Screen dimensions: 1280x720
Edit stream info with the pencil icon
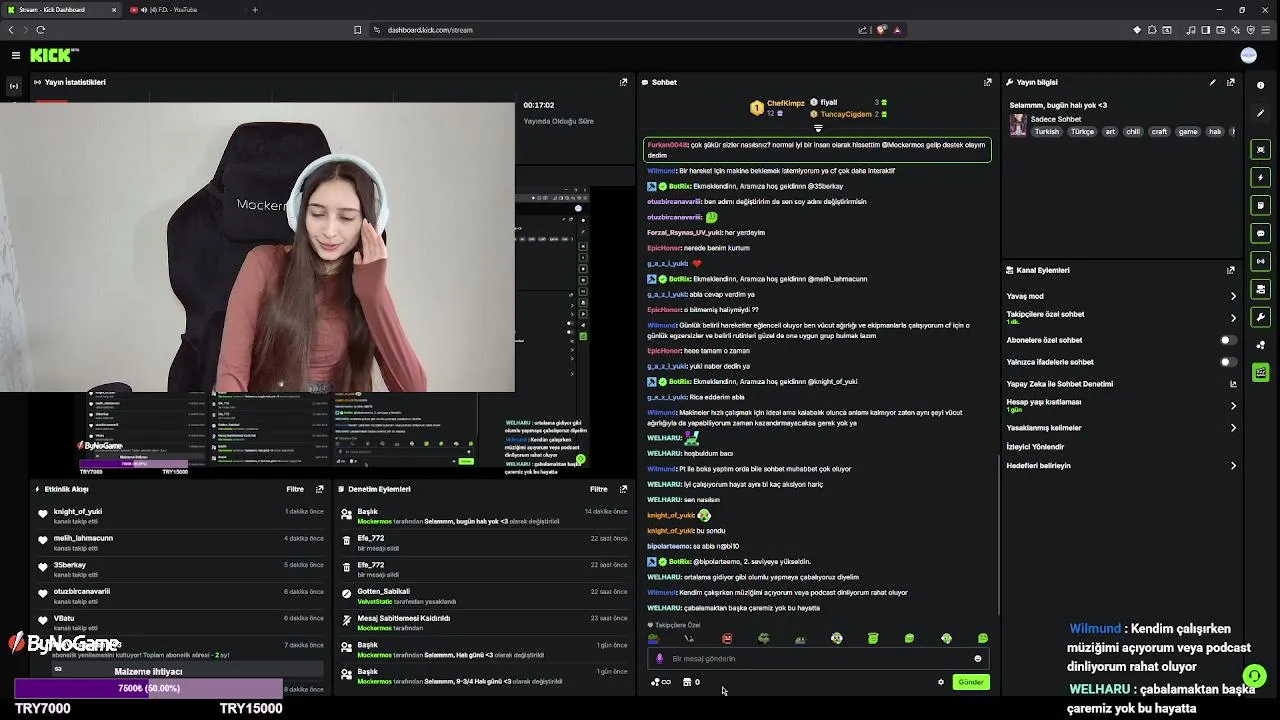tap(1213, 82)
